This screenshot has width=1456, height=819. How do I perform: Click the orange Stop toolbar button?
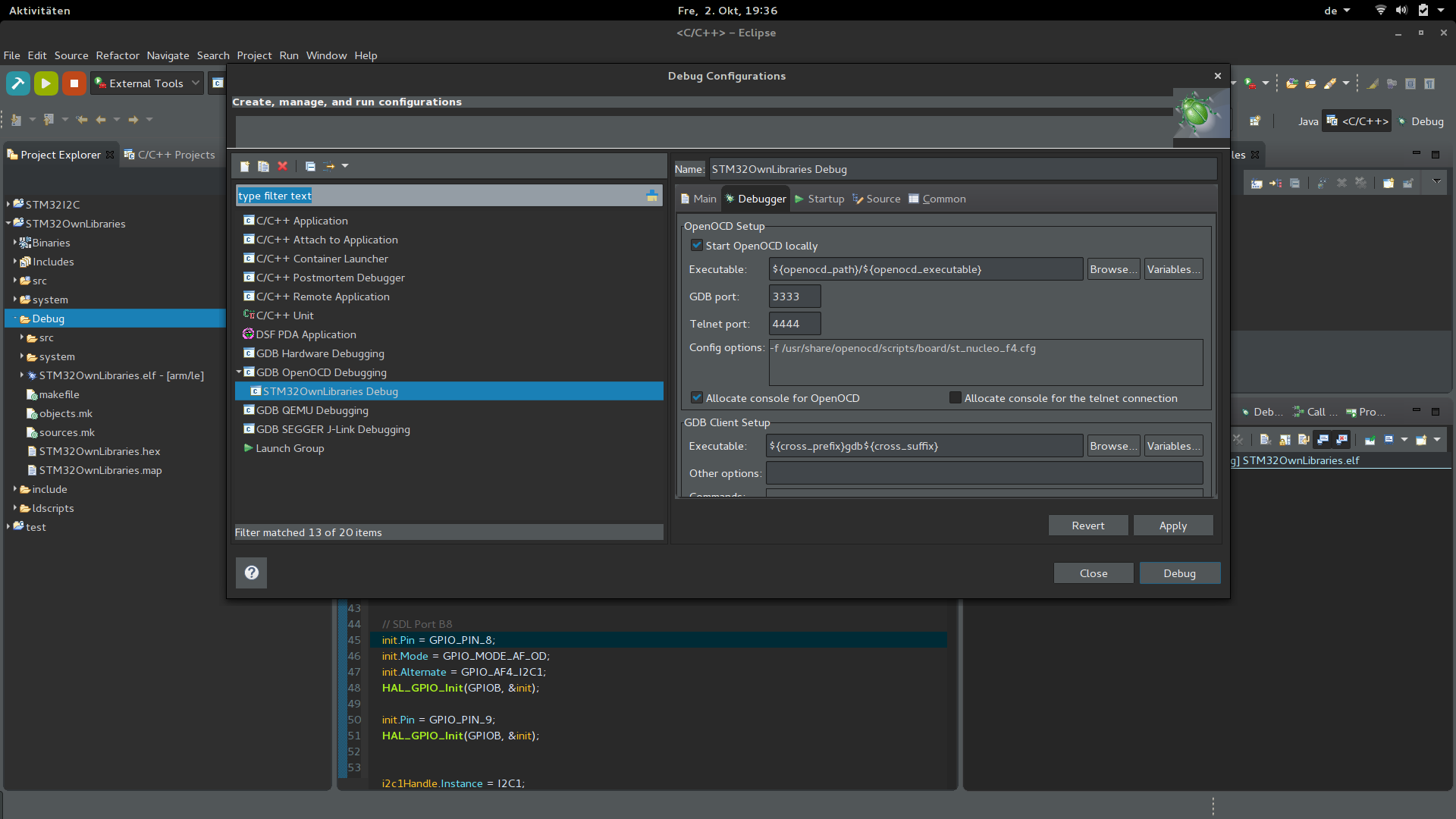(74, 83)
